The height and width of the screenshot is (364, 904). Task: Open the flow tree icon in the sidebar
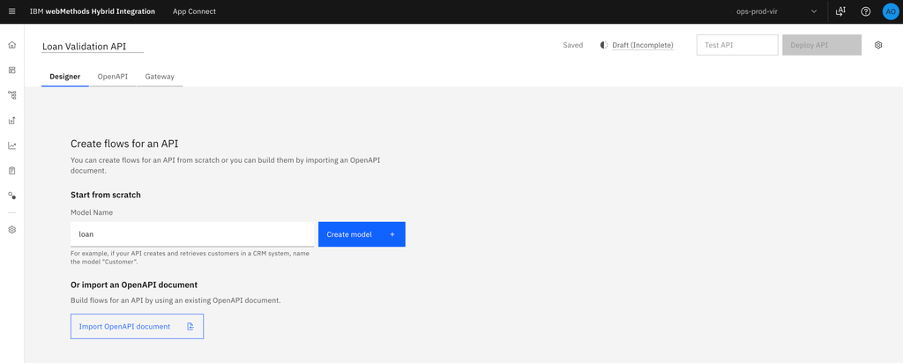(12, 95)
